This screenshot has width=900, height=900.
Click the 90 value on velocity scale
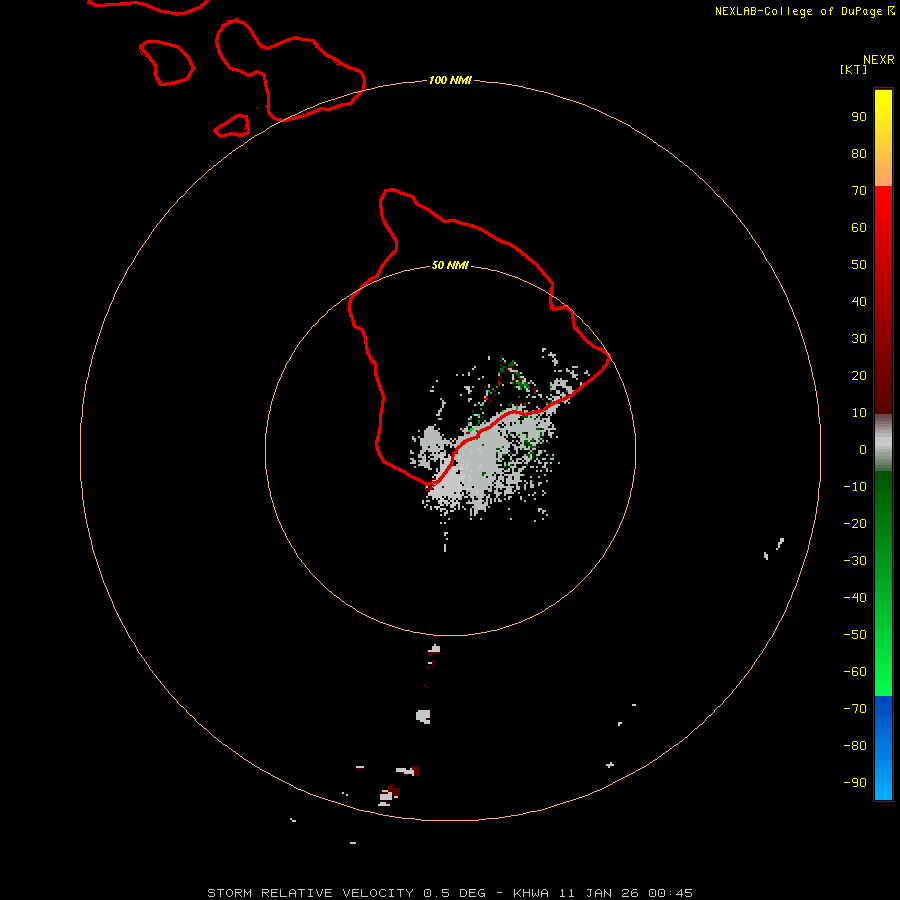859,117
